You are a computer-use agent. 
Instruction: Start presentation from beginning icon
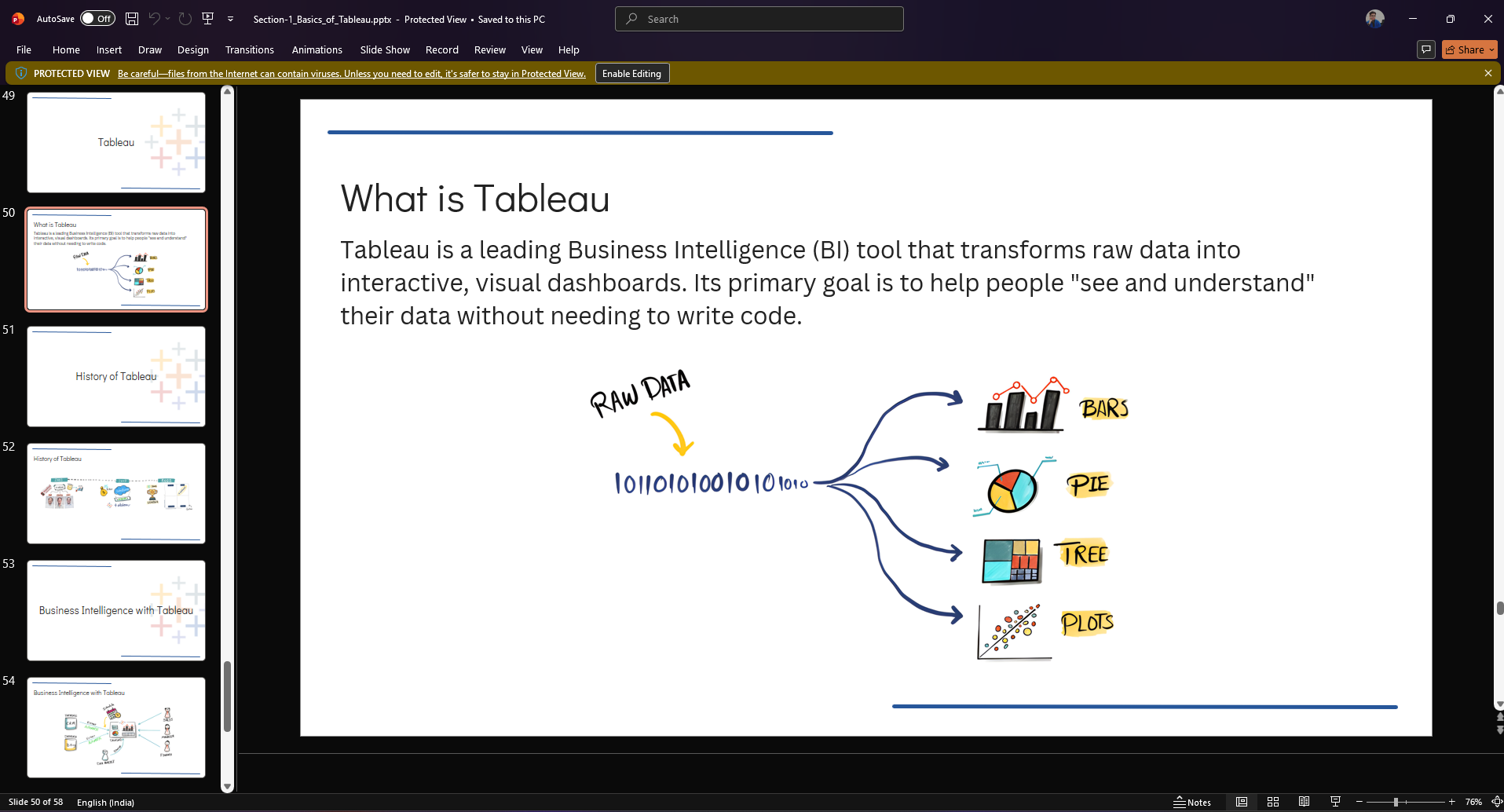tap(208, 19)
